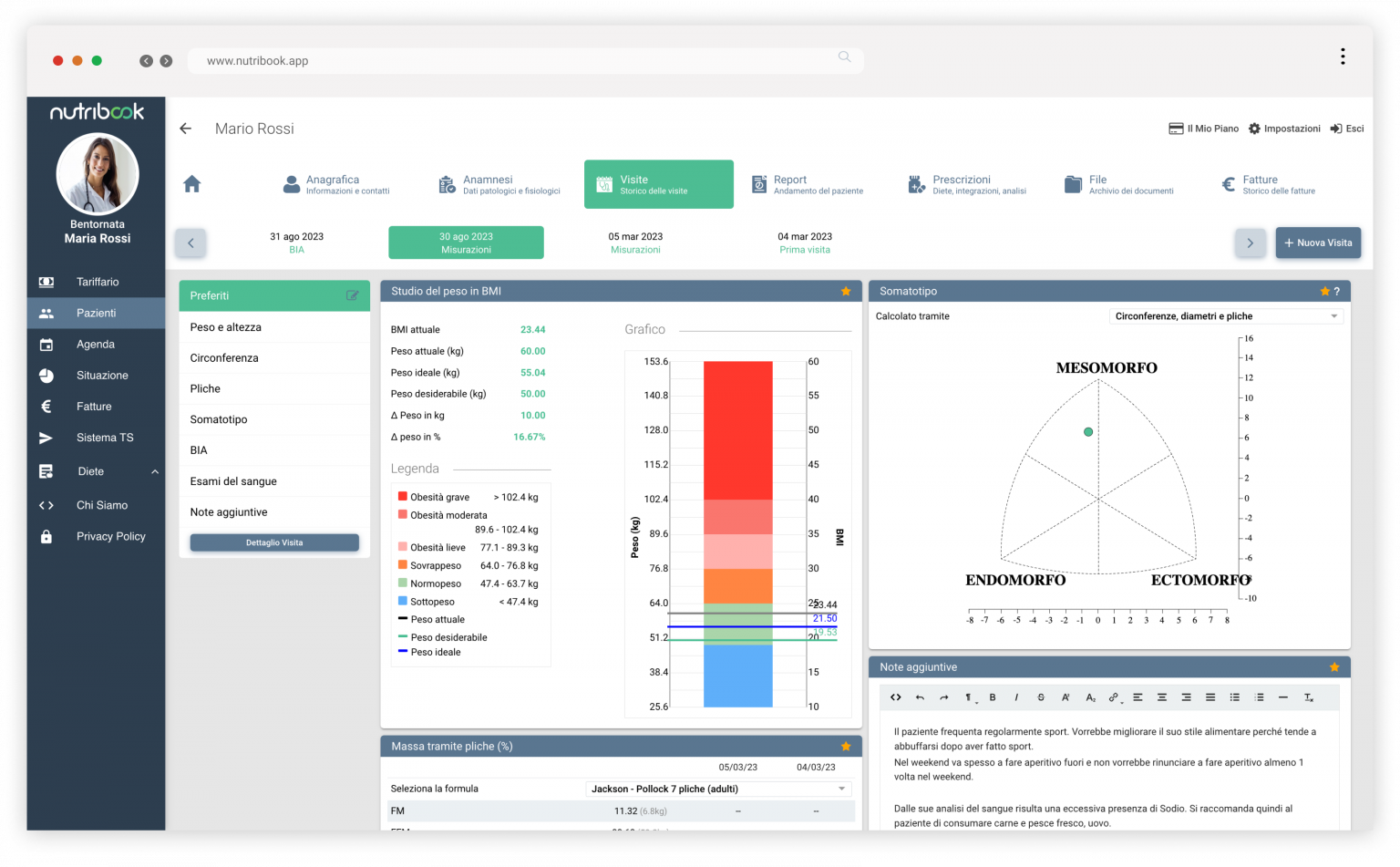Click the green point on the somatotype chart
Viewport: 1400px width, 867px height.
click(1088, 432)
